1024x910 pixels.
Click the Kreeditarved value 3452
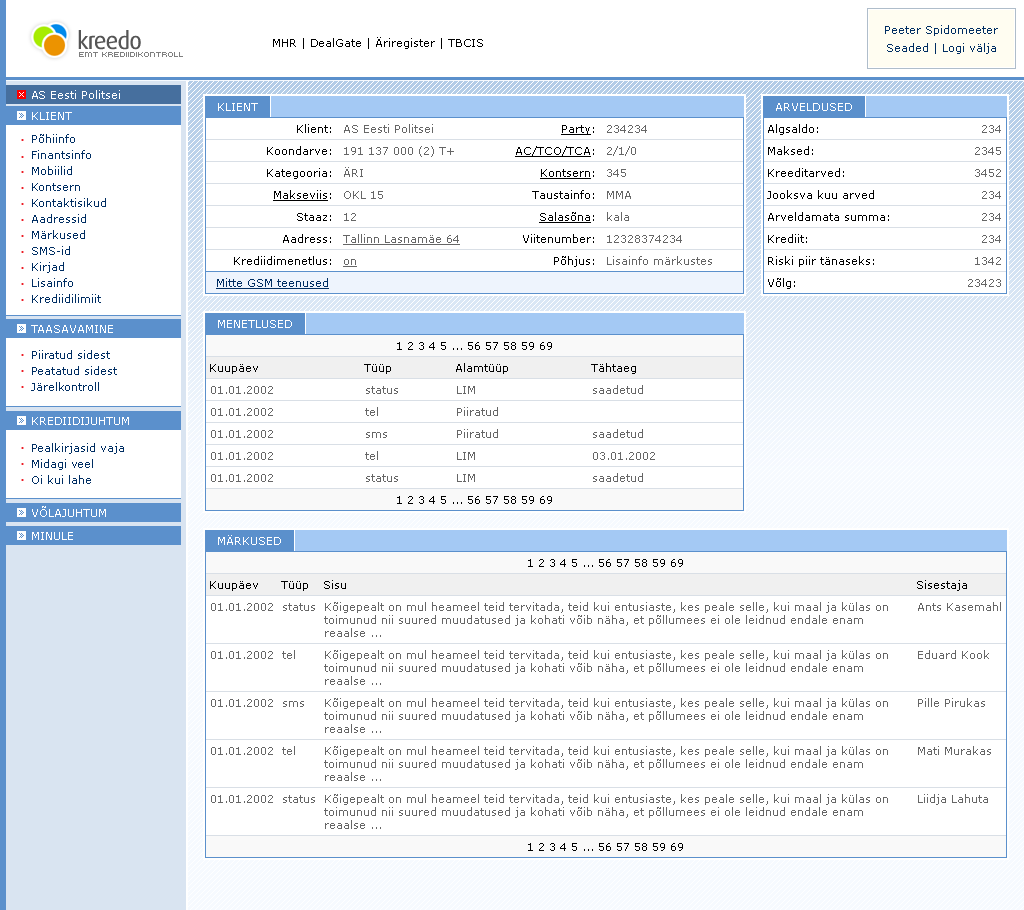[987, 173]
